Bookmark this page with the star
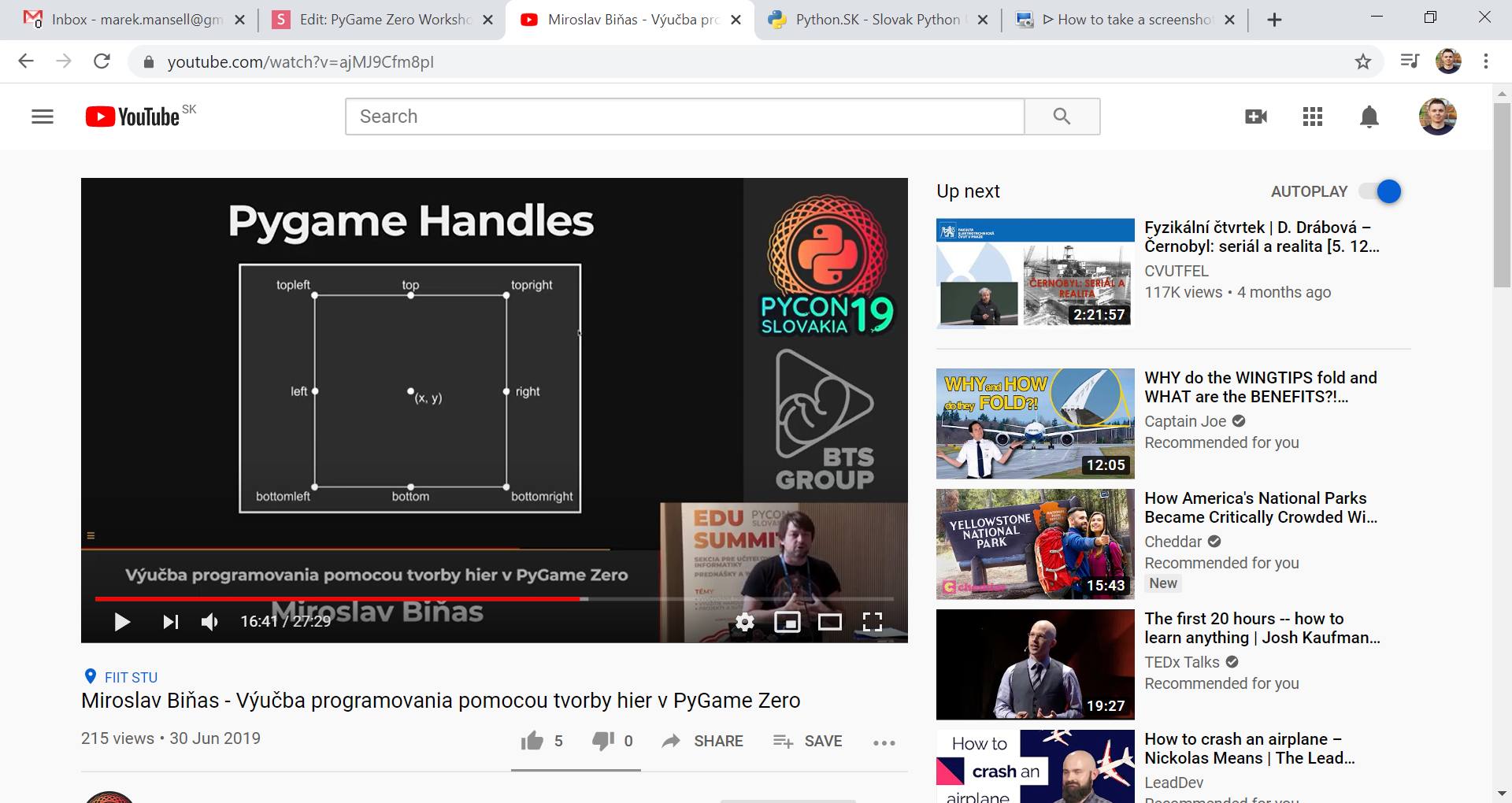Image resolution: width=1512 pixels, height=803 pixels. (1363, 61)
